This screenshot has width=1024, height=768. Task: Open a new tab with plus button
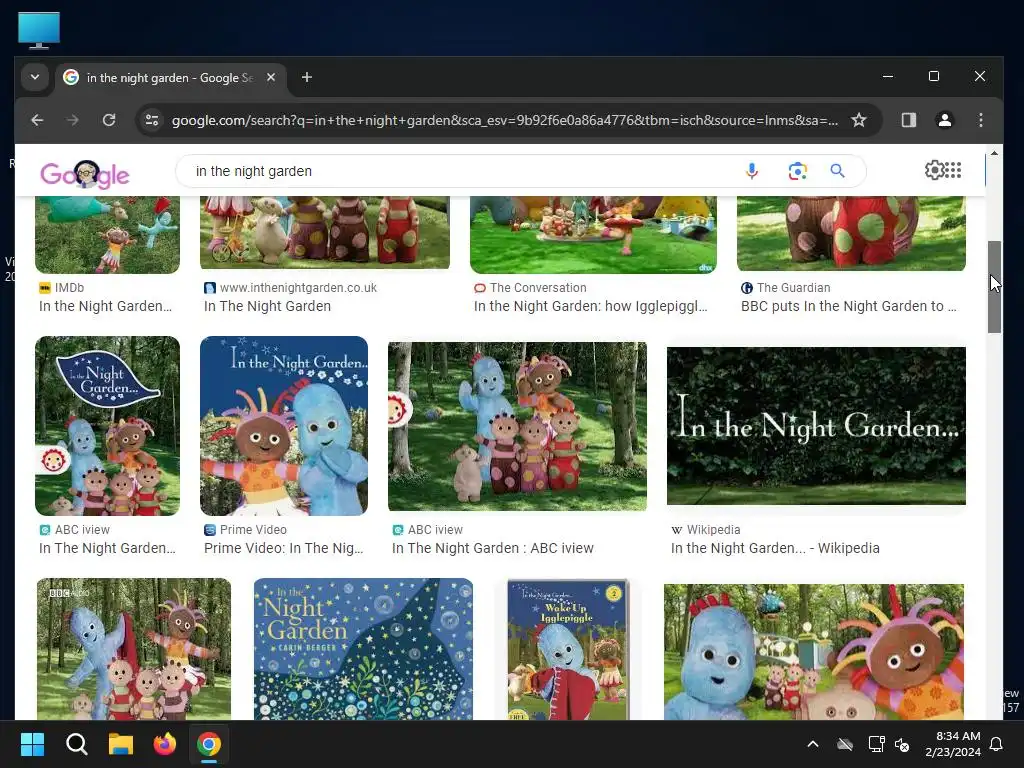pyautogui.click(x=306, y=77)
